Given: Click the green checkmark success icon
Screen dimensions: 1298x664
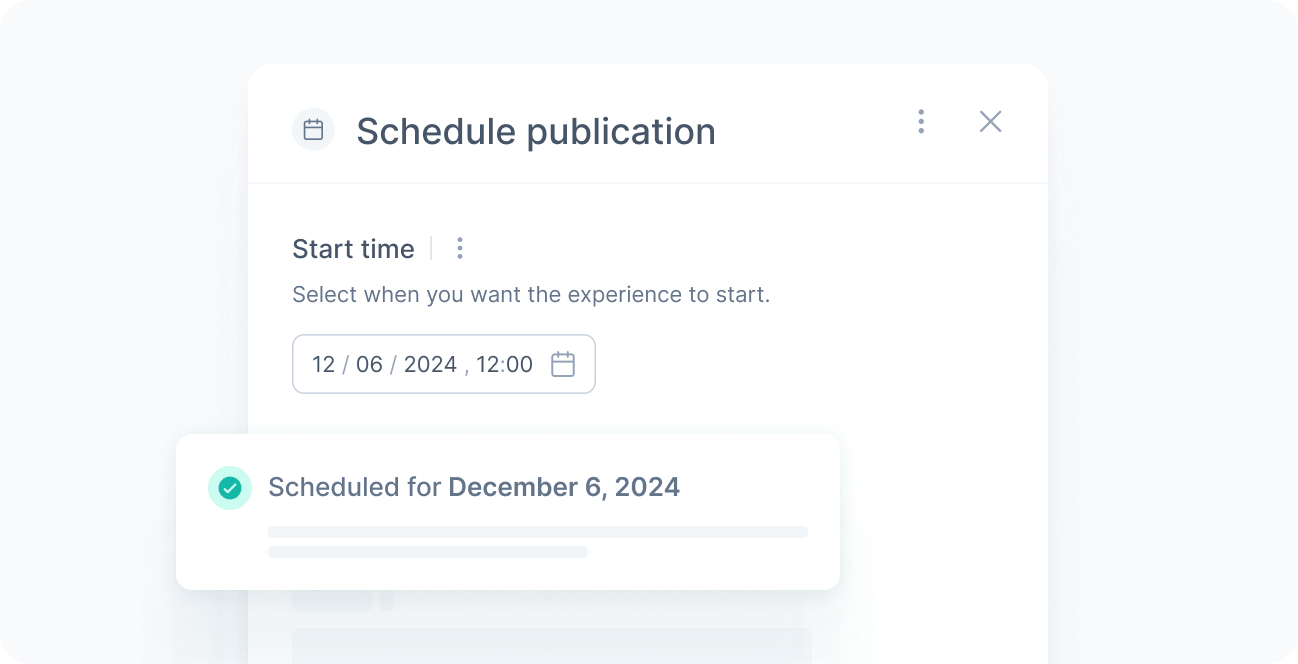Looking at the screenshot, I should 230,488.
